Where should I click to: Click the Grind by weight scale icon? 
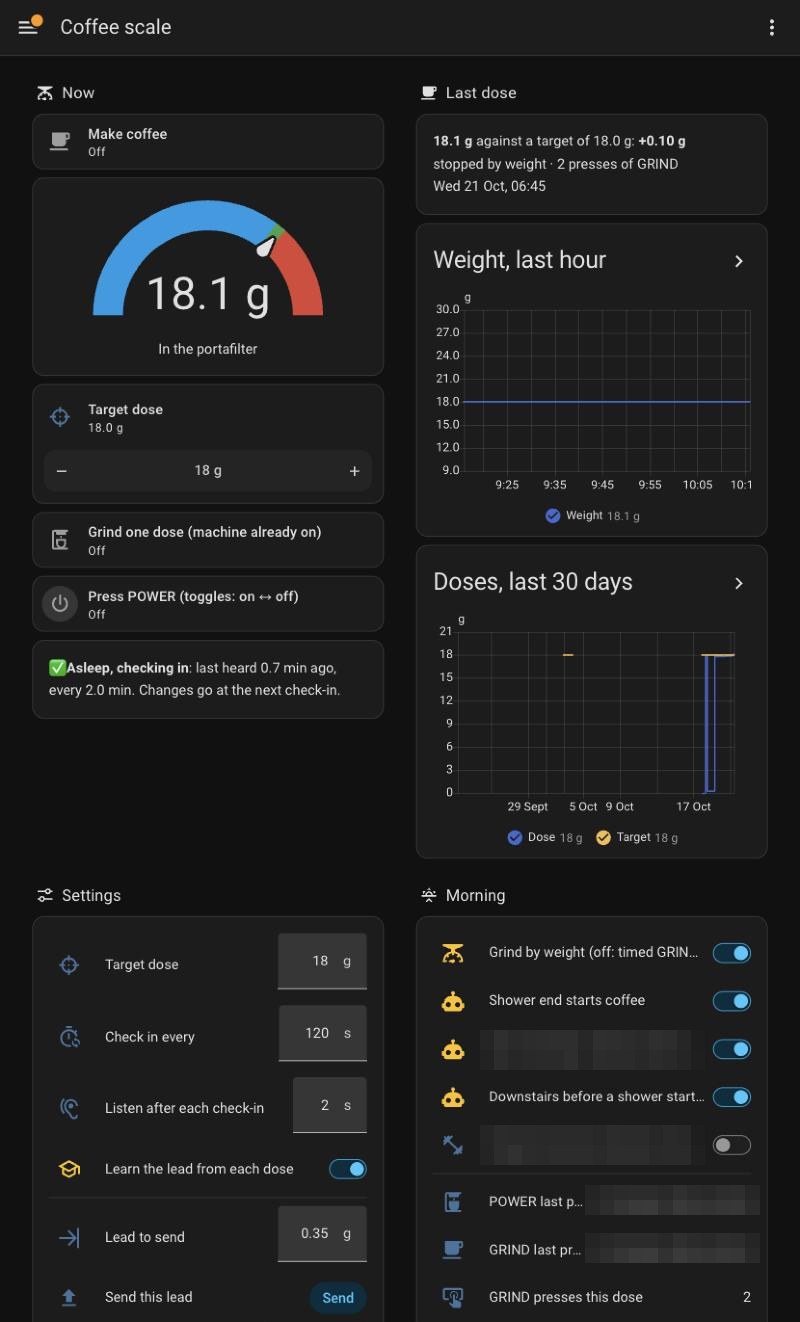click(x=453, y=953)
